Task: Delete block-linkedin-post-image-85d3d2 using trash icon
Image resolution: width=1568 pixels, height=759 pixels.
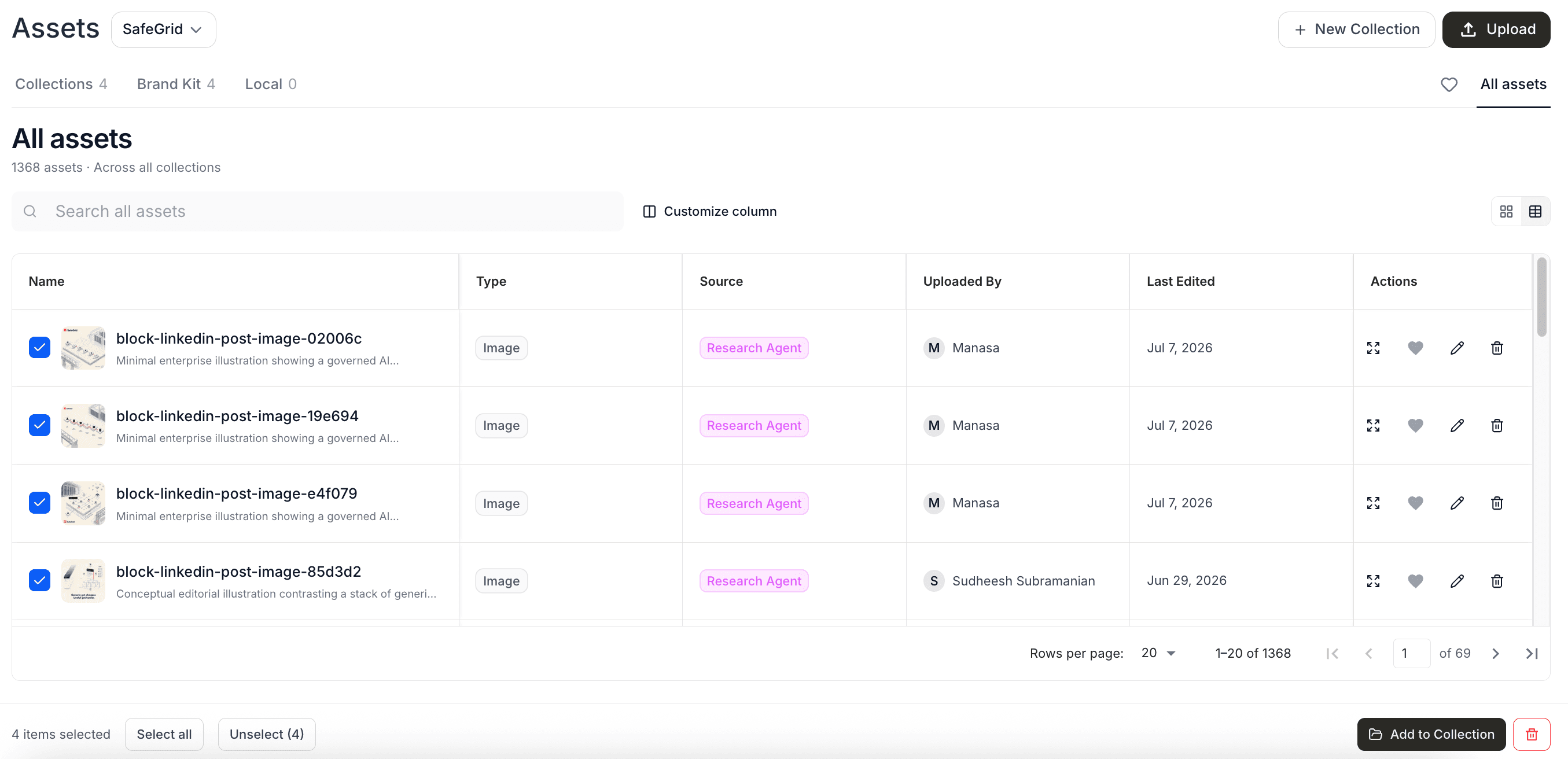Action: (1497, 581)
